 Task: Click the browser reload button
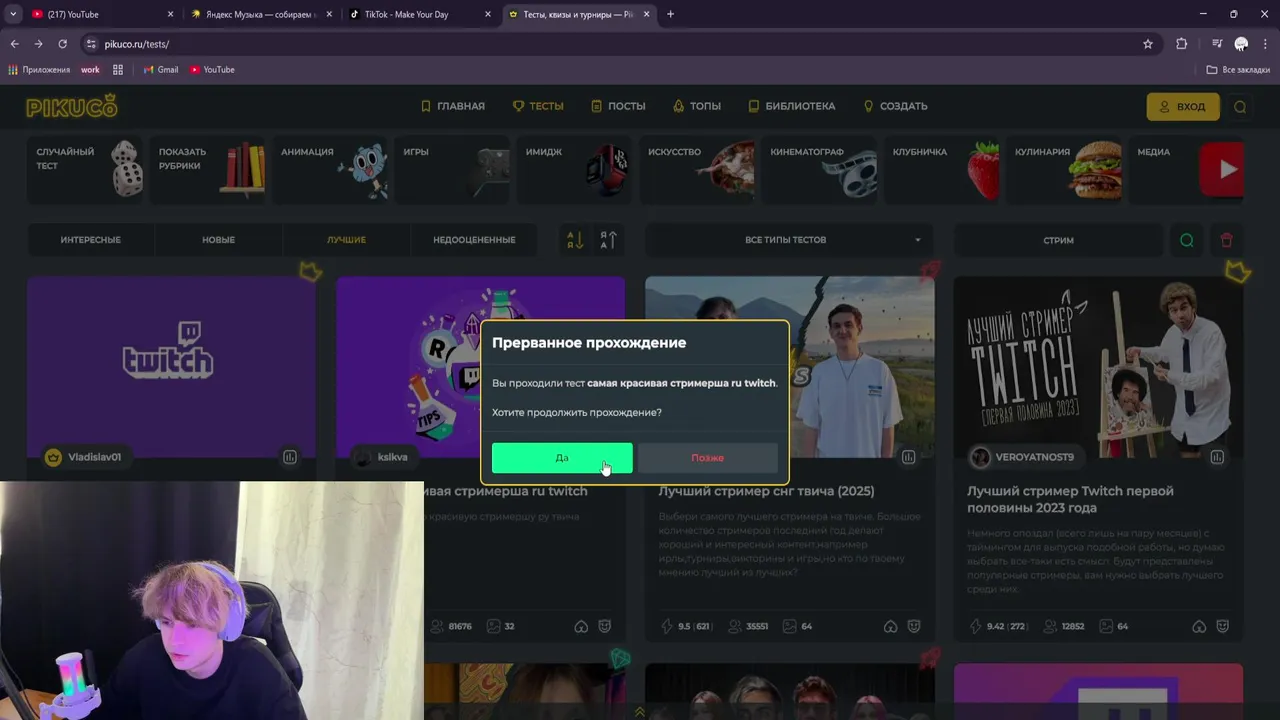(x=62, y=44)
